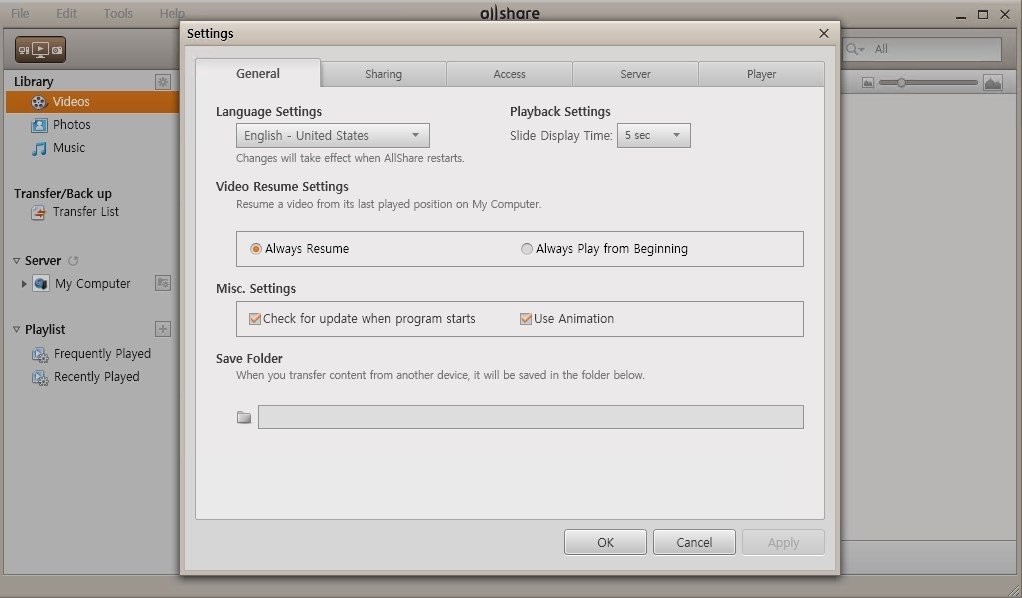
Task: Click the large thumbnail size icon
Action: 993,83
